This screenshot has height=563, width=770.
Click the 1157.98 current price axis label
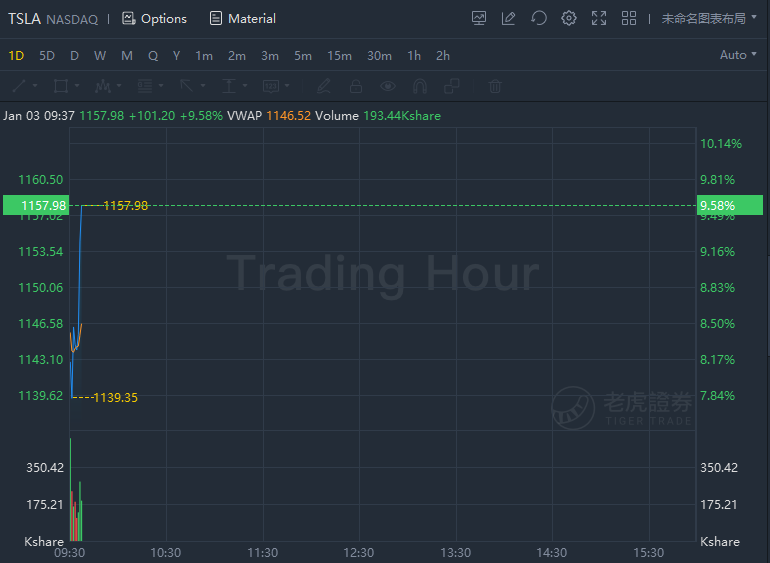36,205
